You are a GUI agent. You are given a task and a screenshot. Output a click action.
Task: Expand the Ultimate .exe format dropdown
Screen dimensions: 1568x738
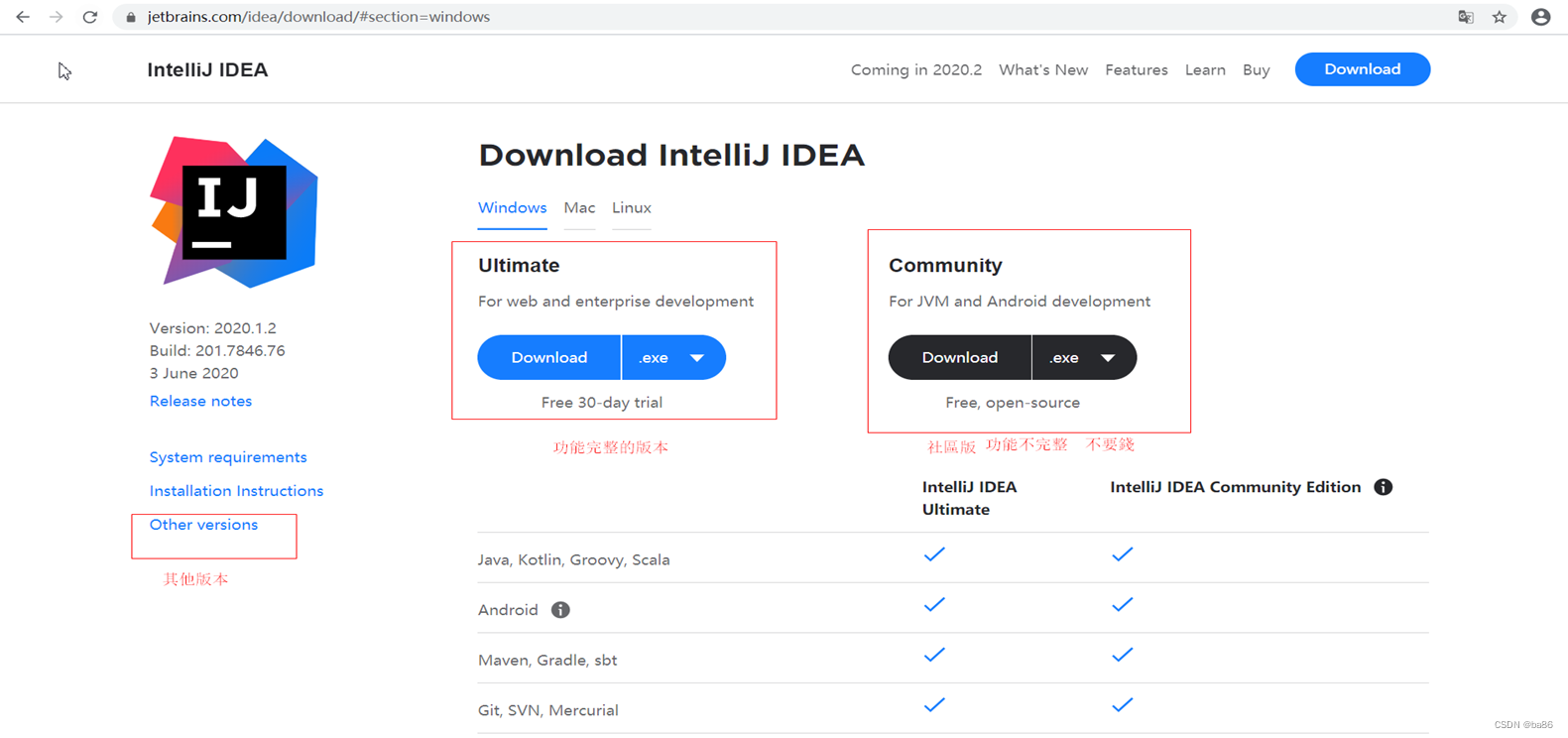tap(674, 357)
